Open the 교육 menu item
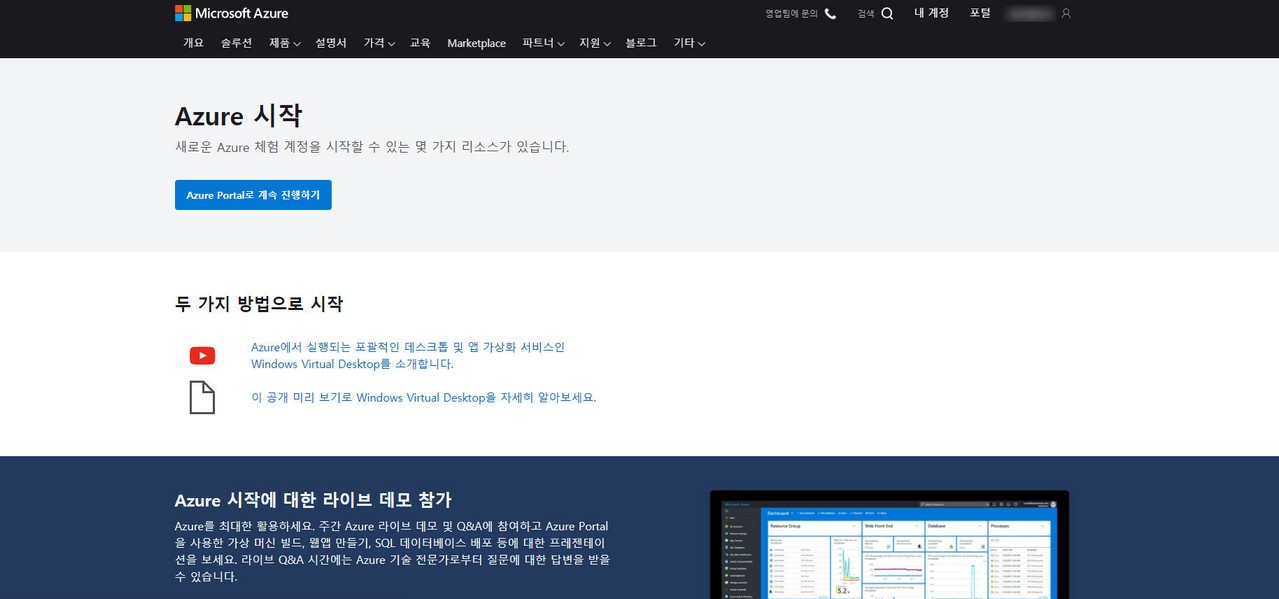 pos(420,43)
